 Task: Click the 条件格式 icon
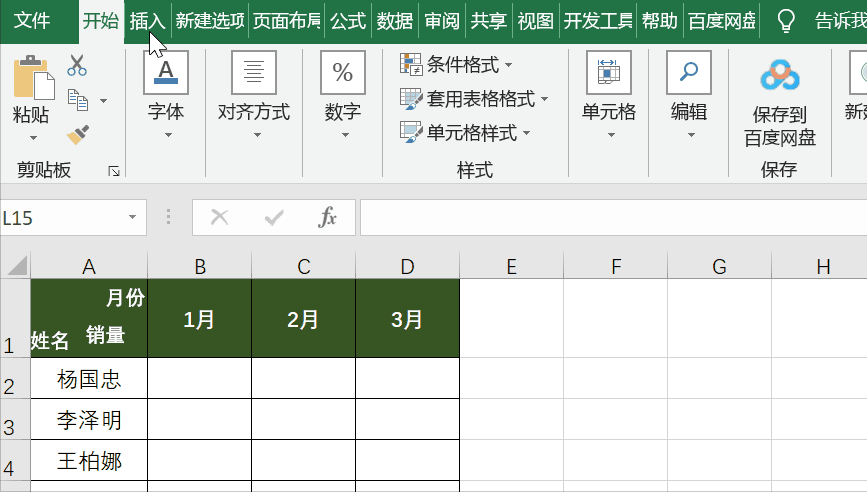[411, 64]
